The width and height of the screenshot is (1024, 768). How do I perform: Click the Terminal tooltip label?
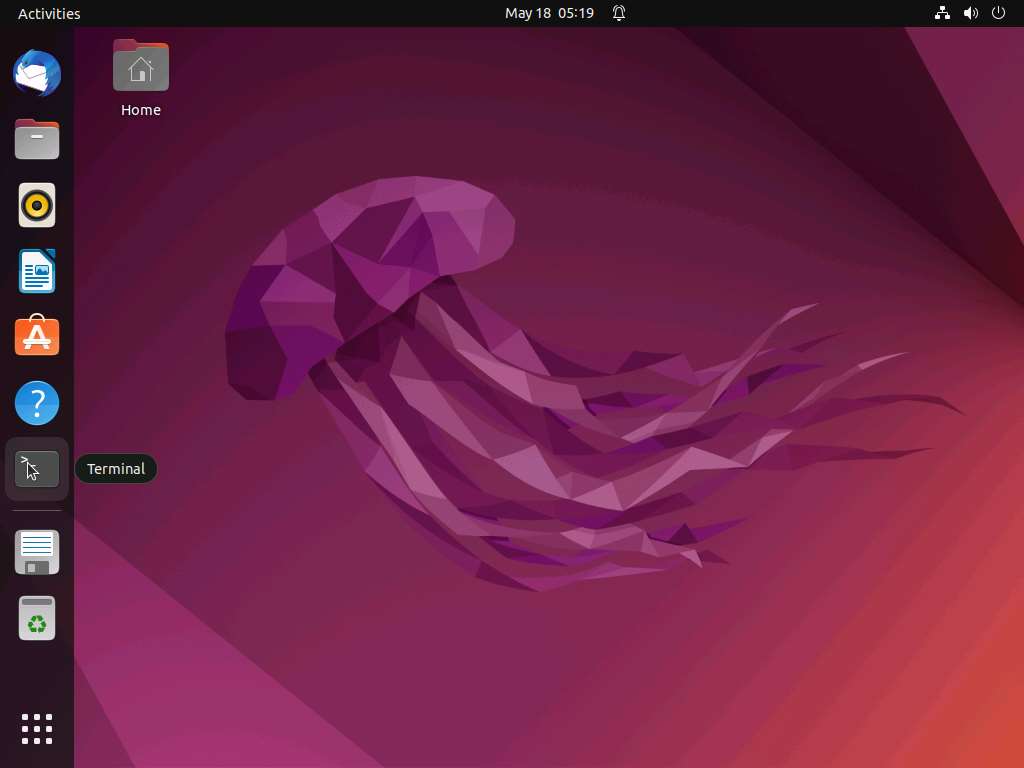point(116,469)
